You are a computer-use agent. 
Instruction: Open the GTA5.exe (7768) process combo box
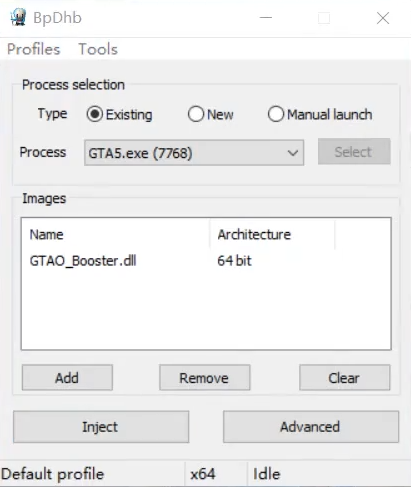[x=194, y=153]
